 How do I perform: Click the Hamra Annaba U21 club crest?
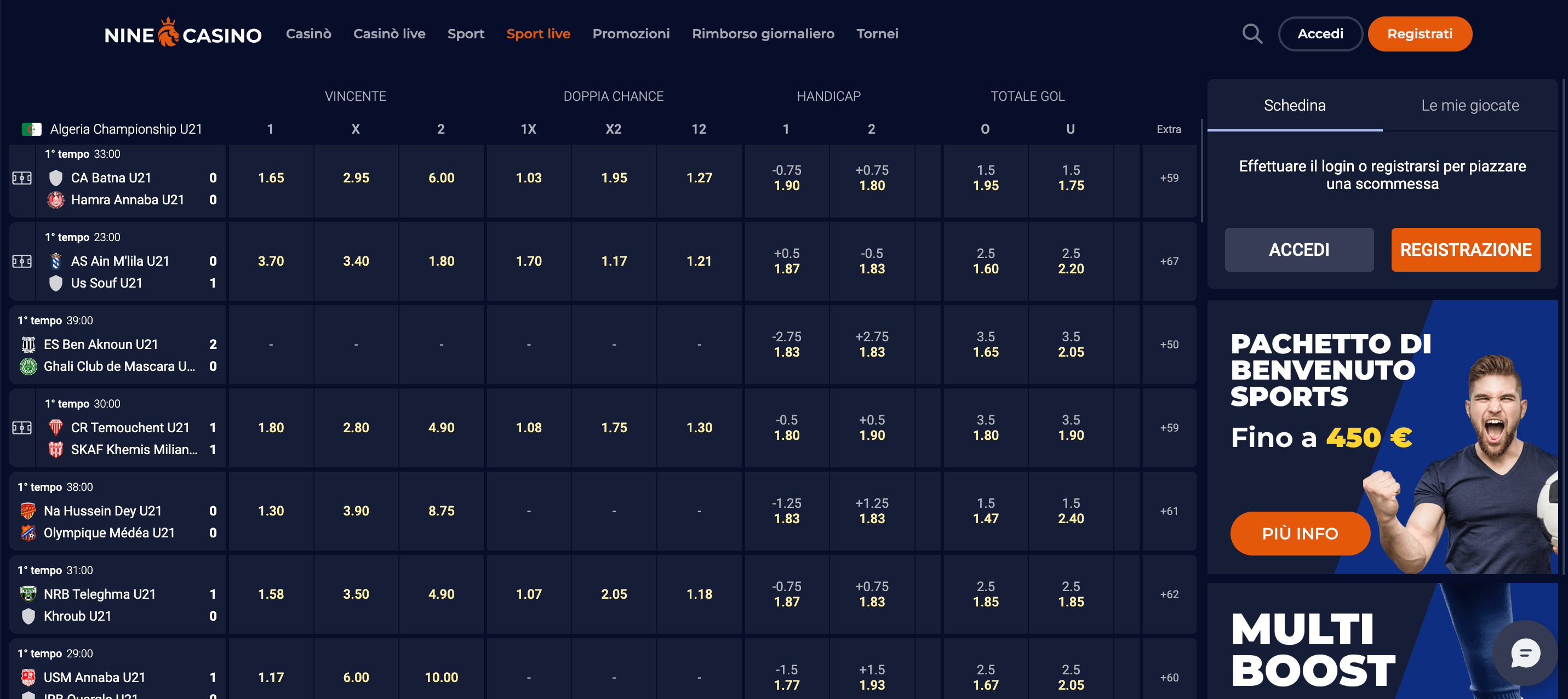click(55, 199)
